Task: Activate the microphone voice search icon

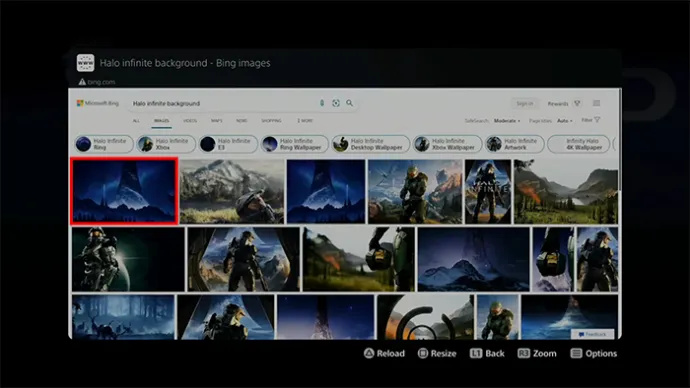Action: (322, 103)
